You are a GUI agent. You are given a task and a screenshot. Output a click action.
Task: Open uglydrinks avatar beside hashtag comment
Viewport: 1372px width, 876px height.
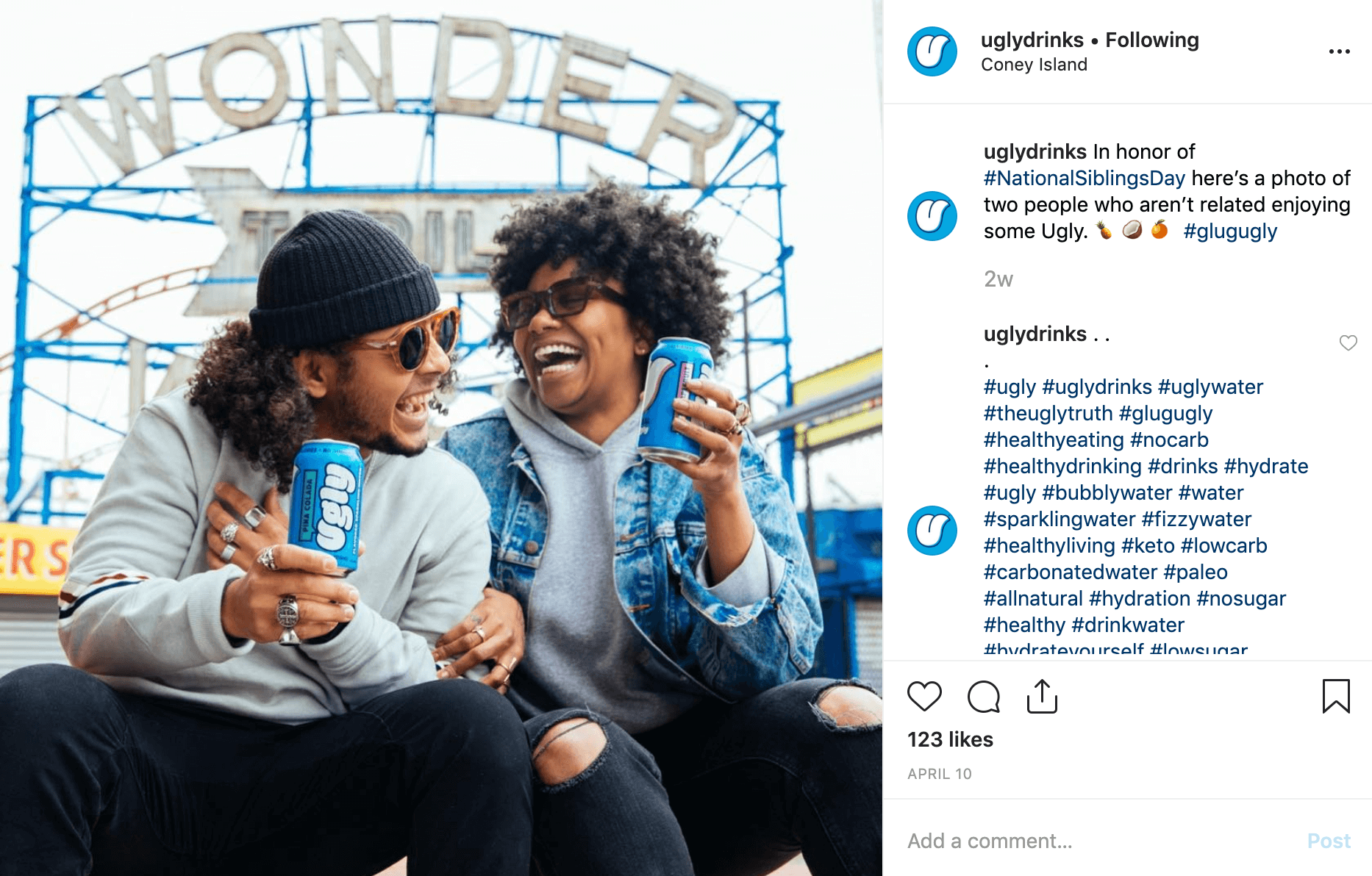(932, 530)
